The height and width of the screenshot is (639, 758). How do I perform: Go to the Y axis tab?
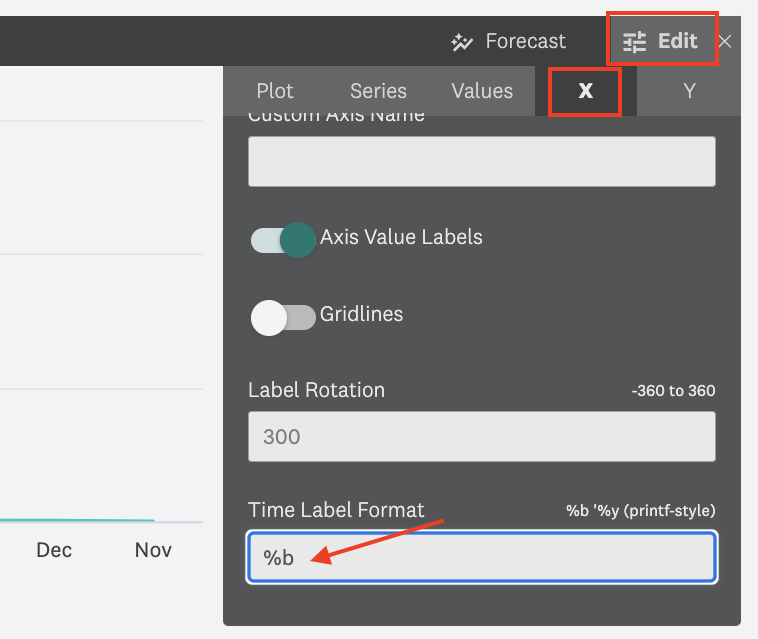(x=689, y=91)
